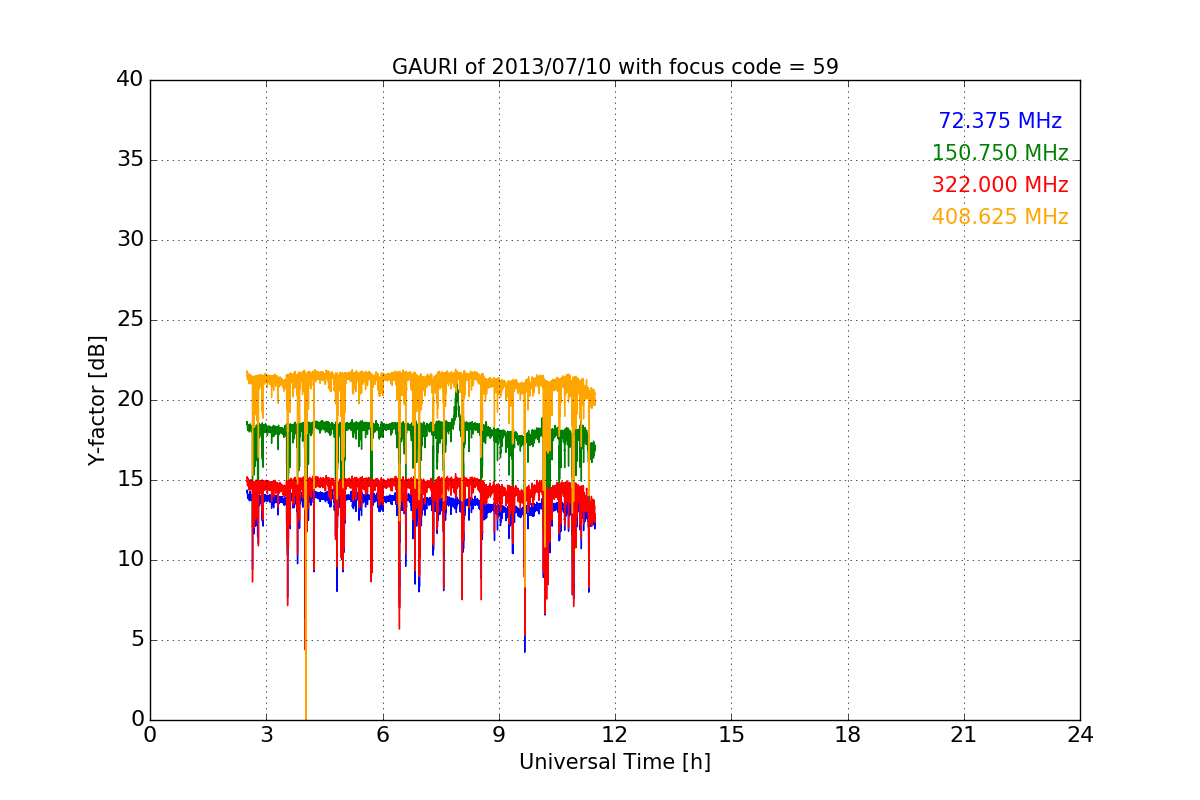Click the 'Universal Time [h]' x-axis label

click(615, 762)
